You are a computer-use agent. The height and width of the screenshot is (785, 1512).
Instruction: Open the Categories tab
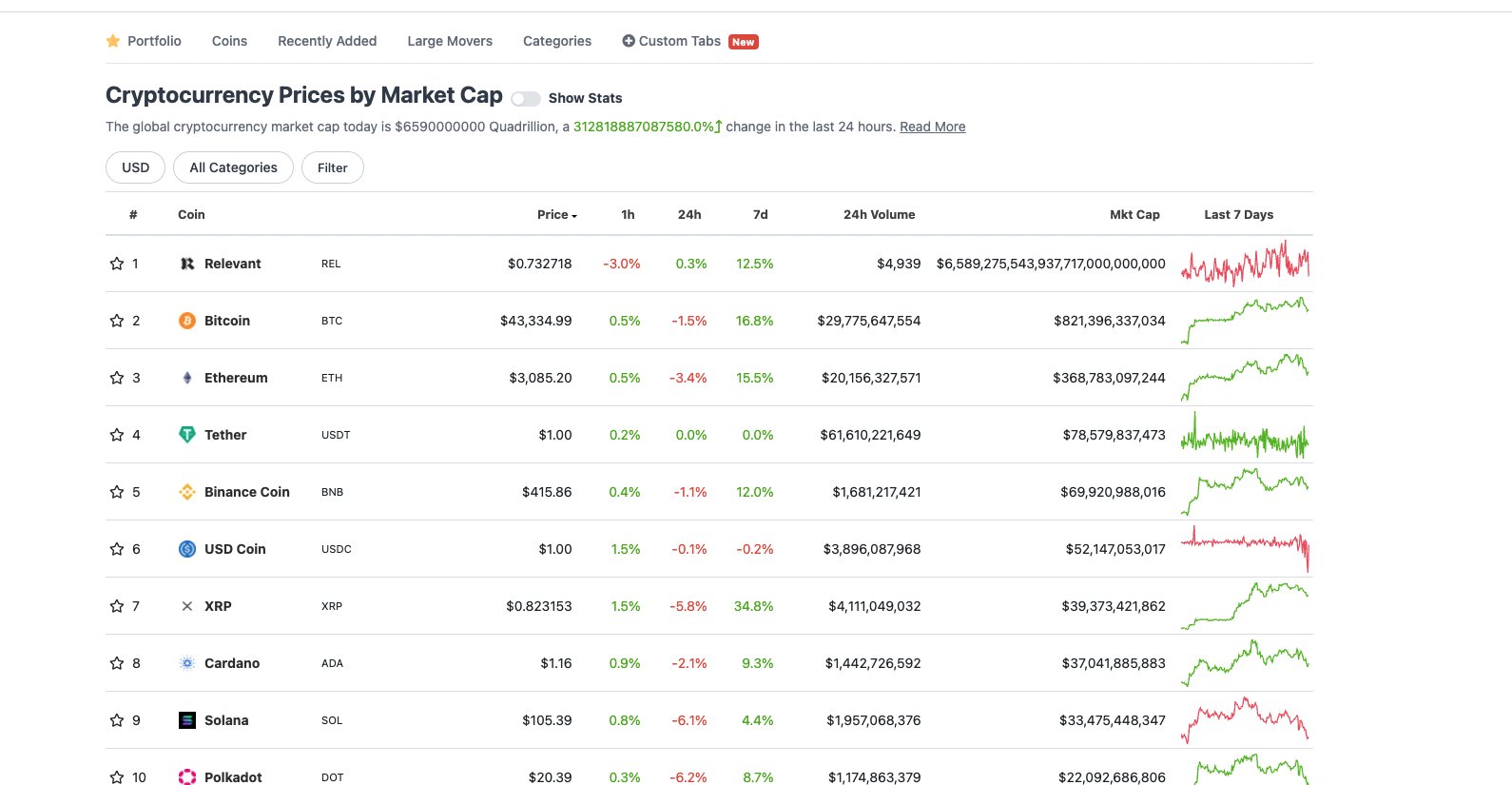pyautogui.click(x=557, y=41)
